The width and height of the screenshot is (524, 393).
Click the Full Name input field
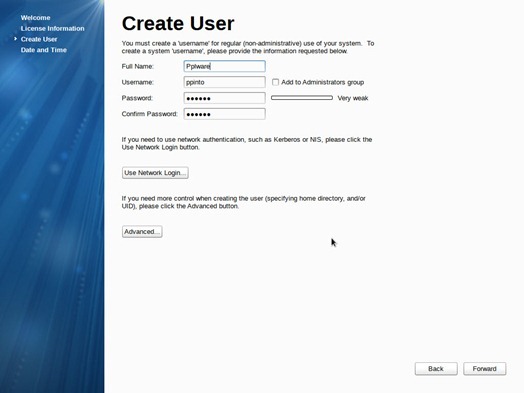click(x=225, y=66)
